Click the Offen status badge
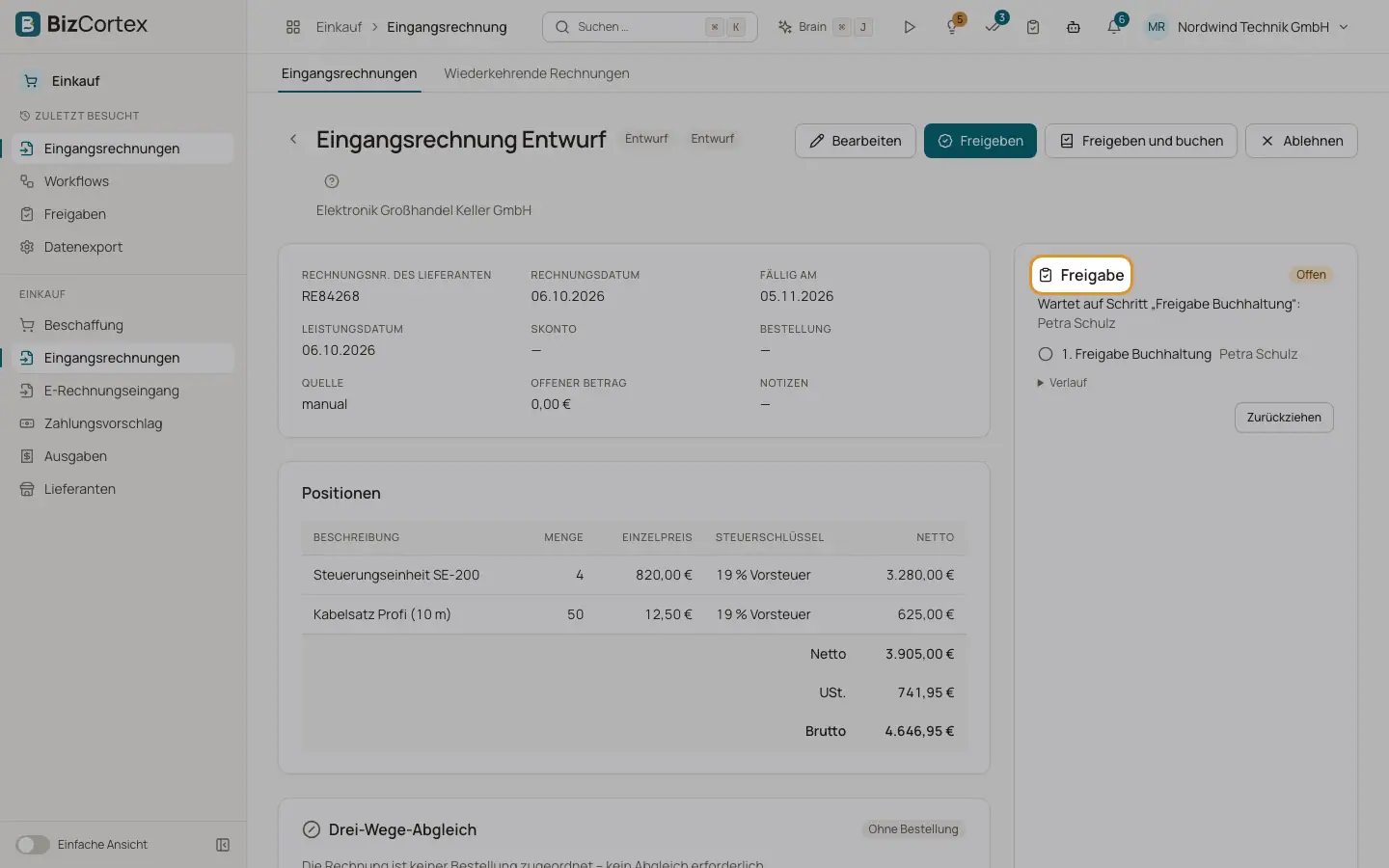Screen dimensions: 1389x868 [x=1311, y=275]
